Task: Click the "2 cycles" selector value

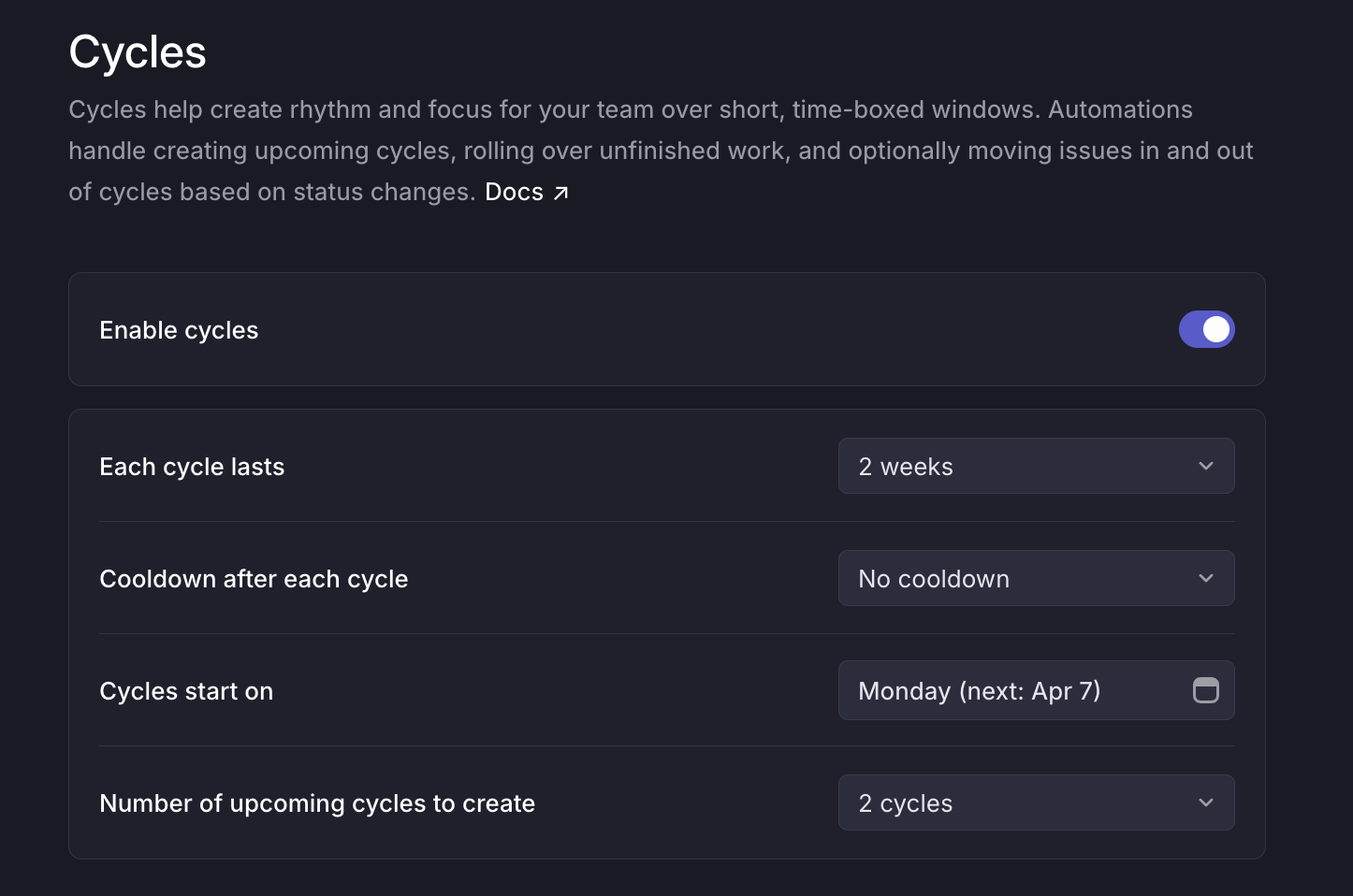Action: [x=905, y=802]
